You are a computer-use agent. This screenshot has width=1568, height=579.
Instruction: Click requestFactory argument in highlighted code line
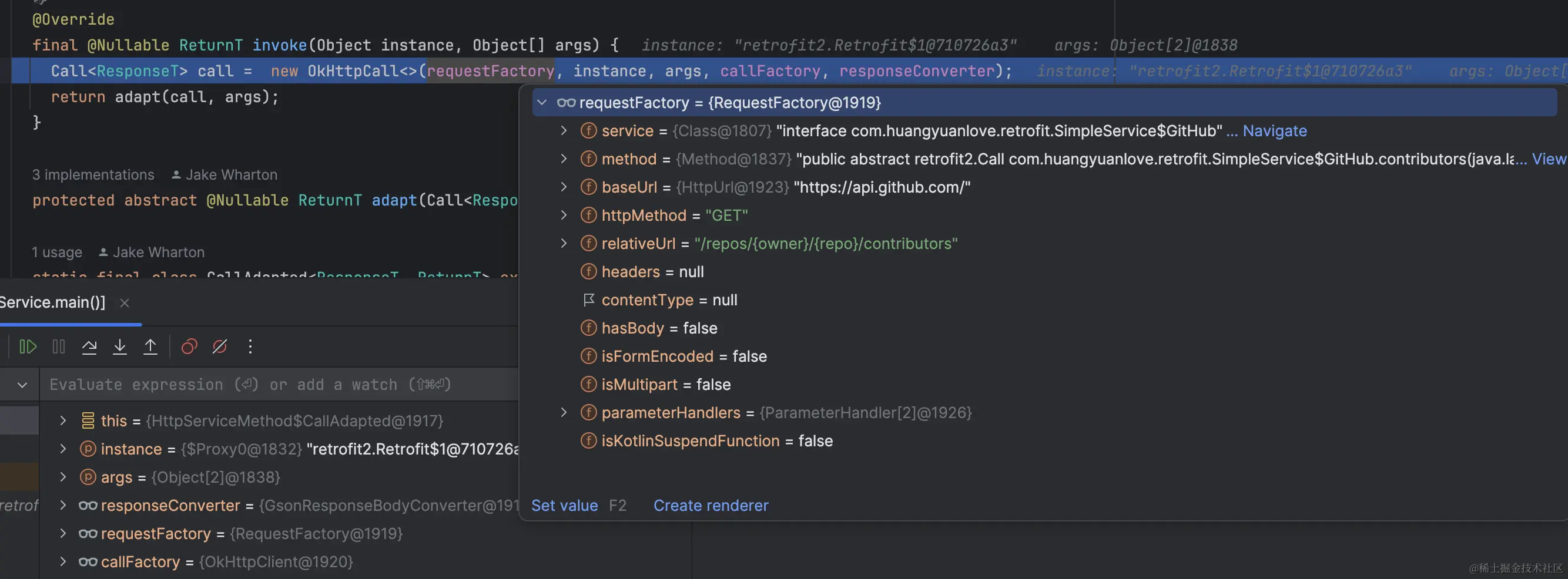click(490, 71)
